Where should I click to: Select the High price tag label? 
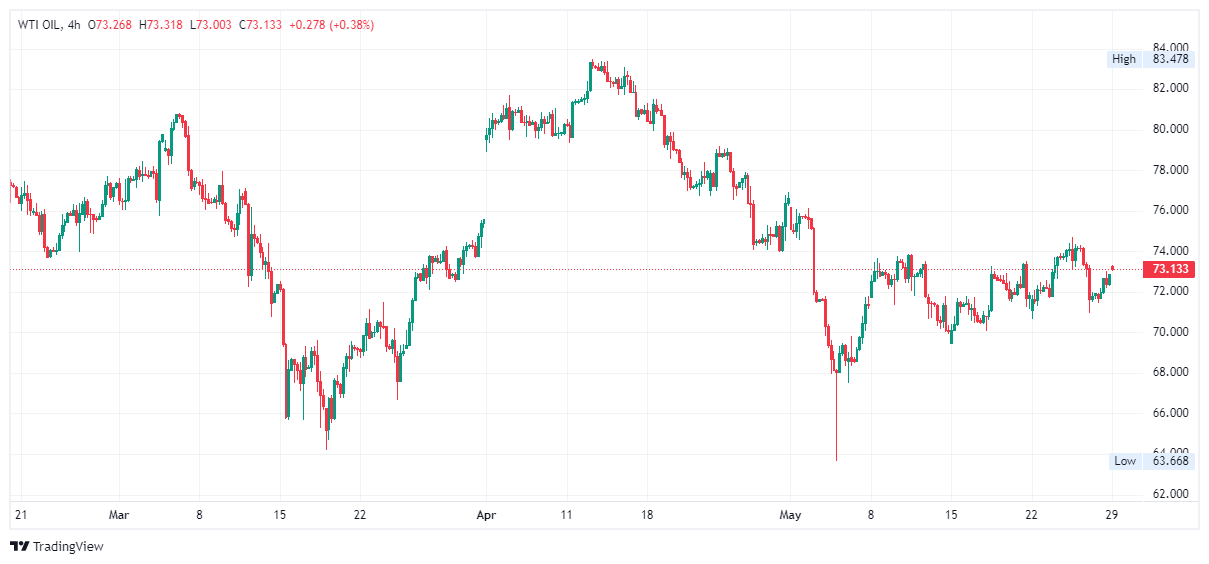1124,59
